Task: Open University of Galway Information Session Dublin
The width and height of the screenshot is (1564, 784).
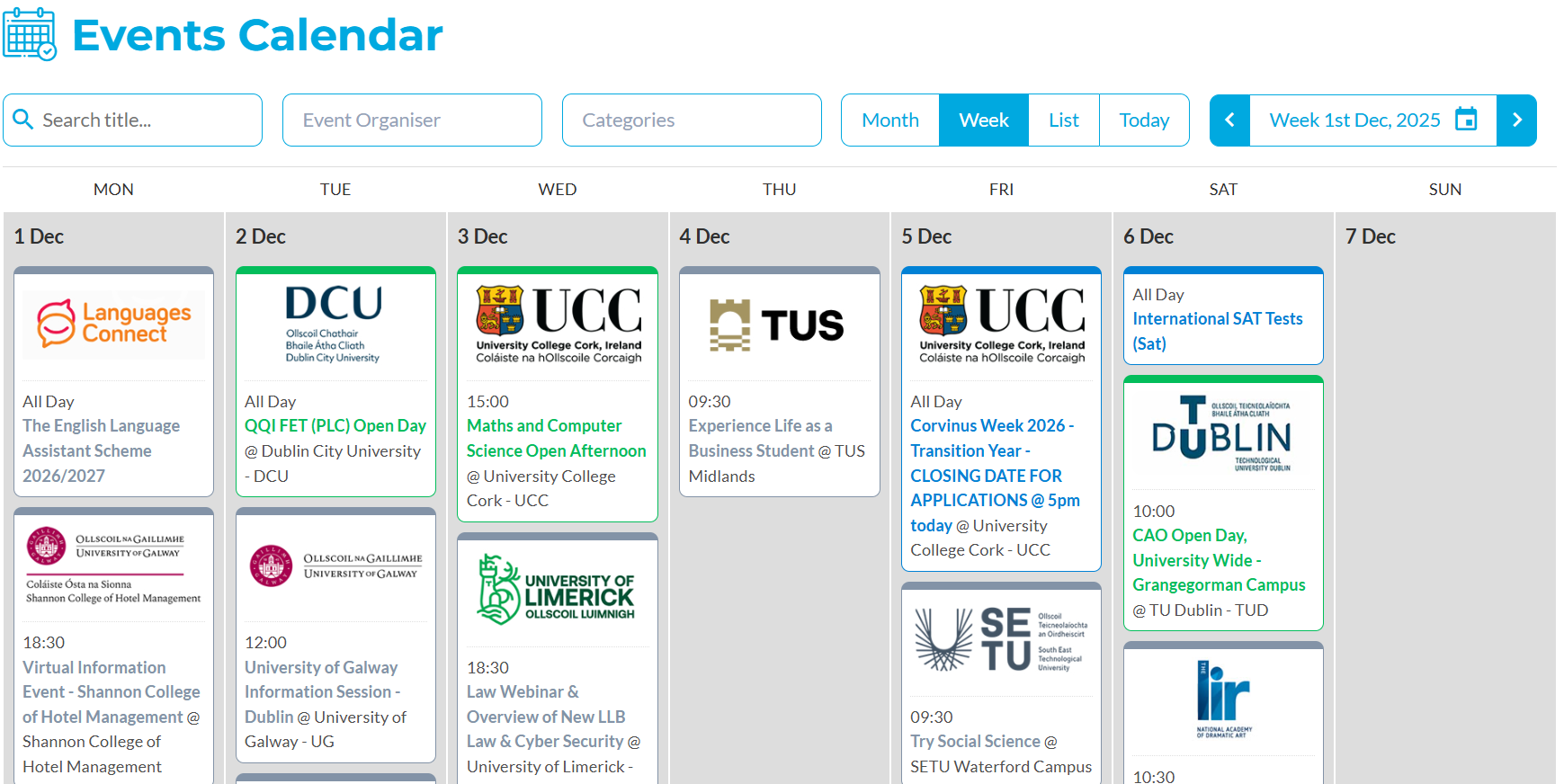Action: tap(322, 691)
